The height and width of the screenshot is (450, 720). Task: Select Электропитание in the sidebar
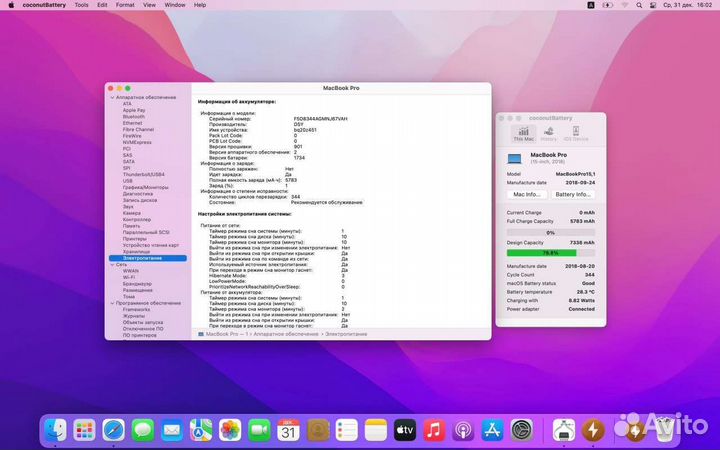(148, 259)
